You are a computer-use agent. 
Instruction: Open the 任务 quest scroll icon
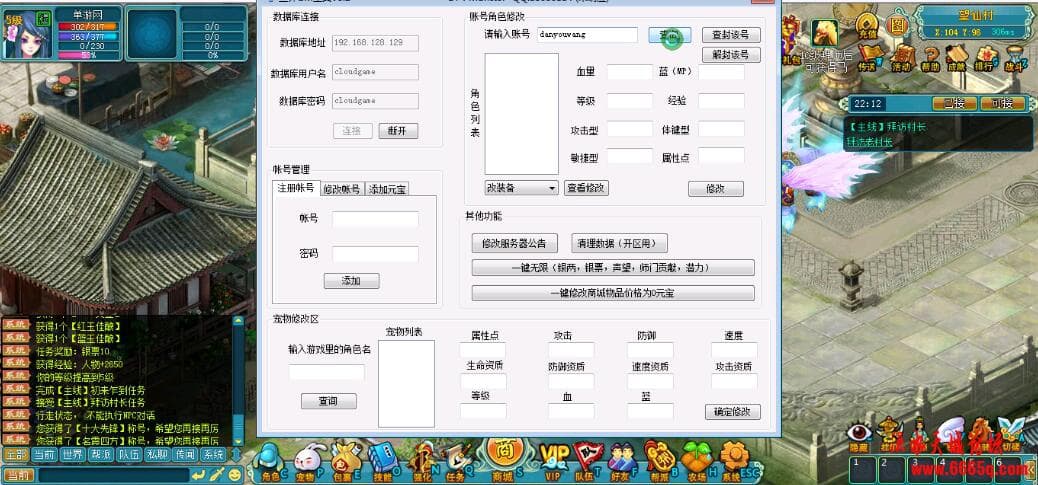(457, 460)
